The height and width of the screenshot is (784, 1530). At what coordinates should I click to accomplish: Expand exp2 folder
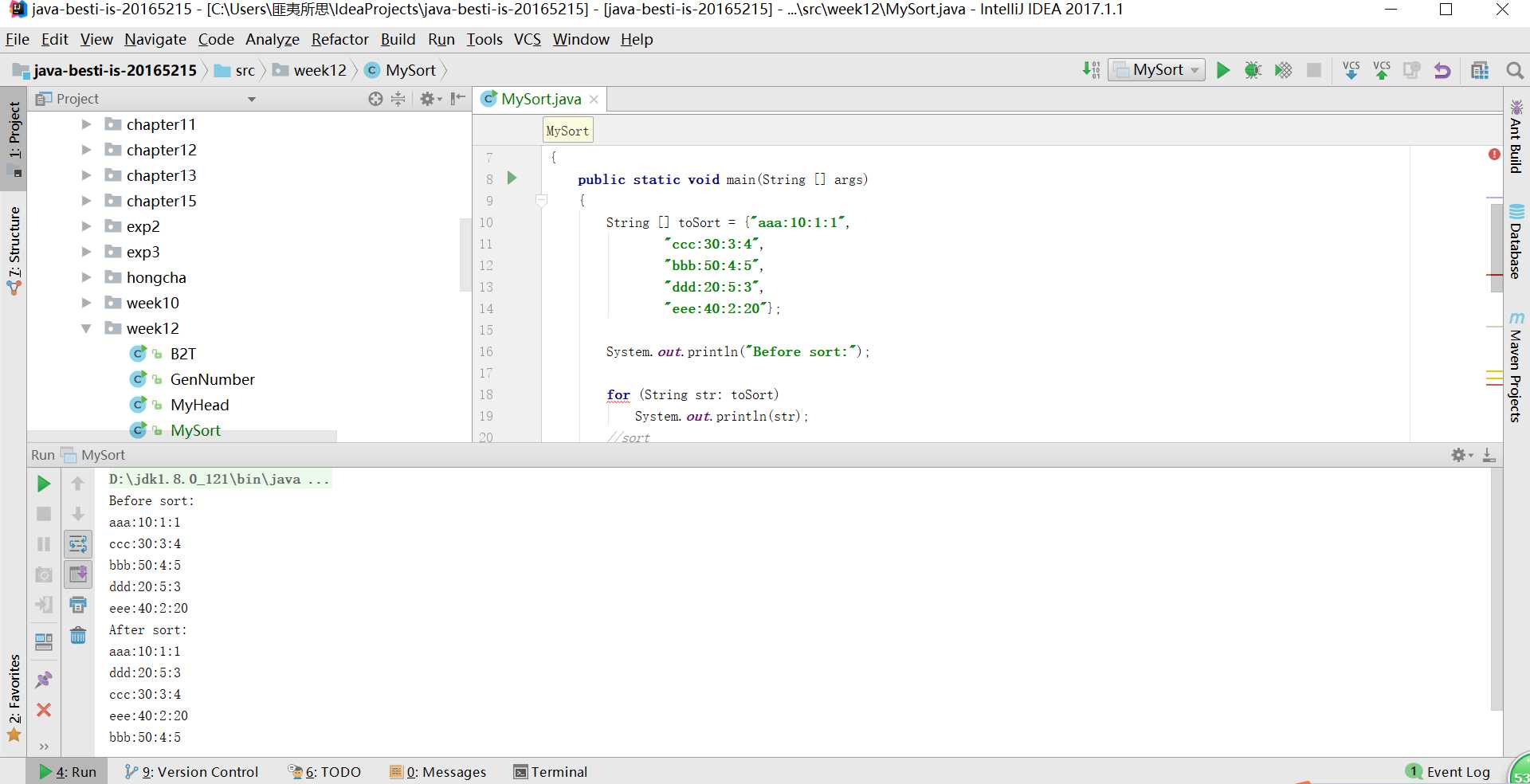(86, 226)
